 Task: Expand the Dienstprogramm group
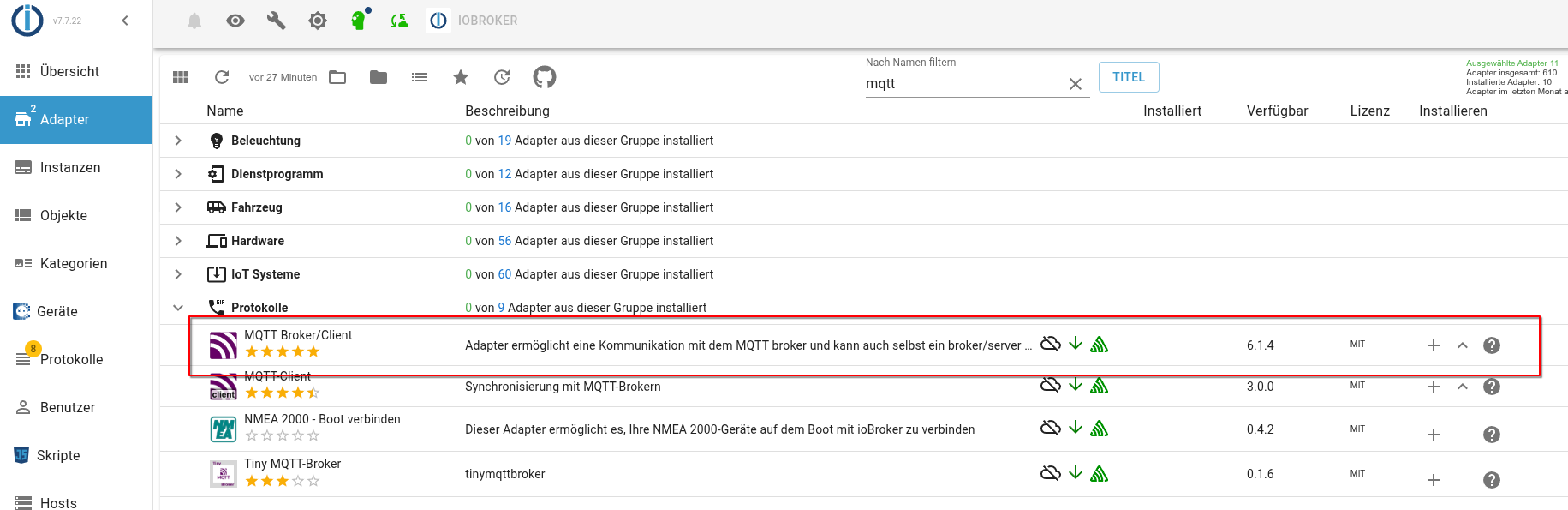[178, 174]
